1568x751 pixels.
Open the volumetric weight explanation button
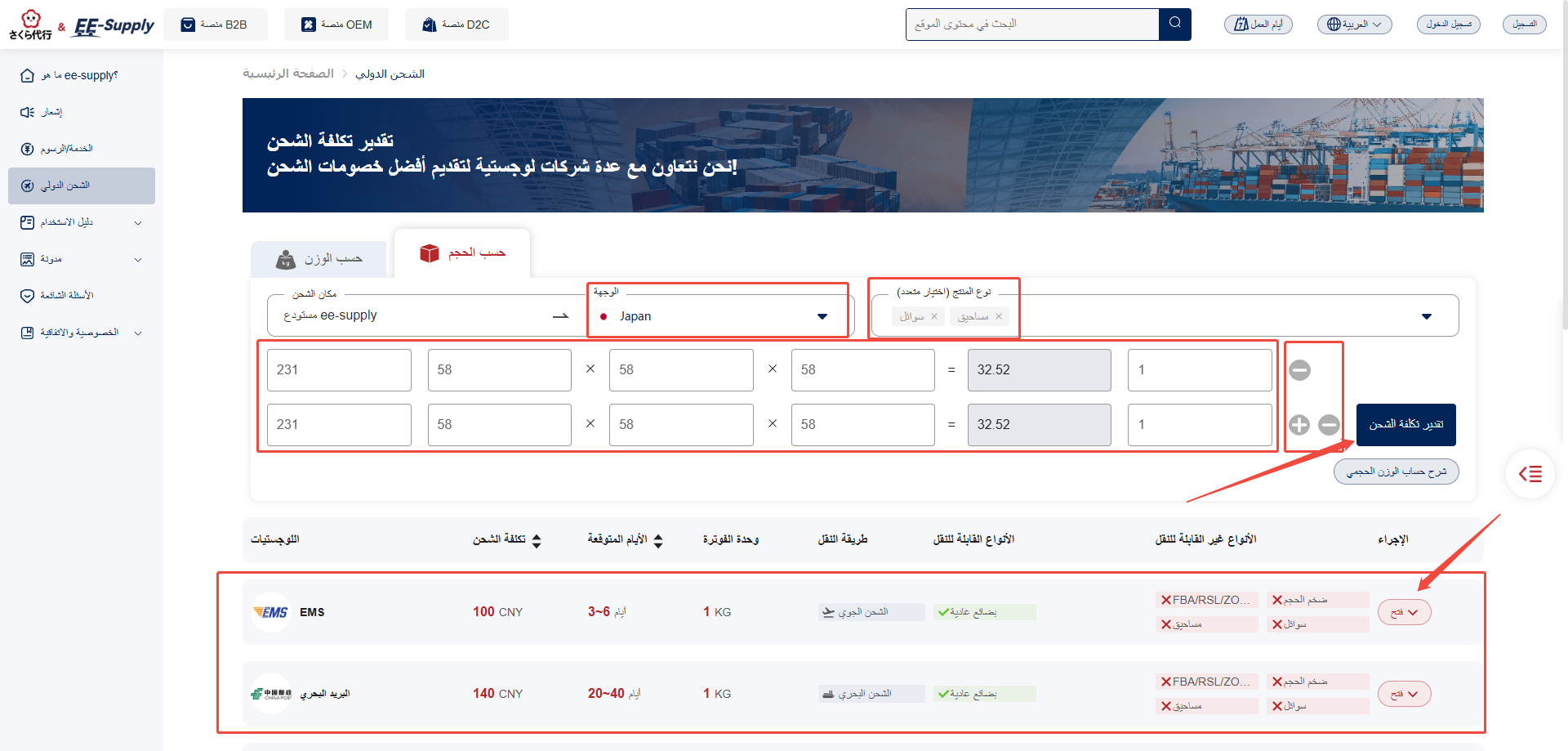(1396, 472)
